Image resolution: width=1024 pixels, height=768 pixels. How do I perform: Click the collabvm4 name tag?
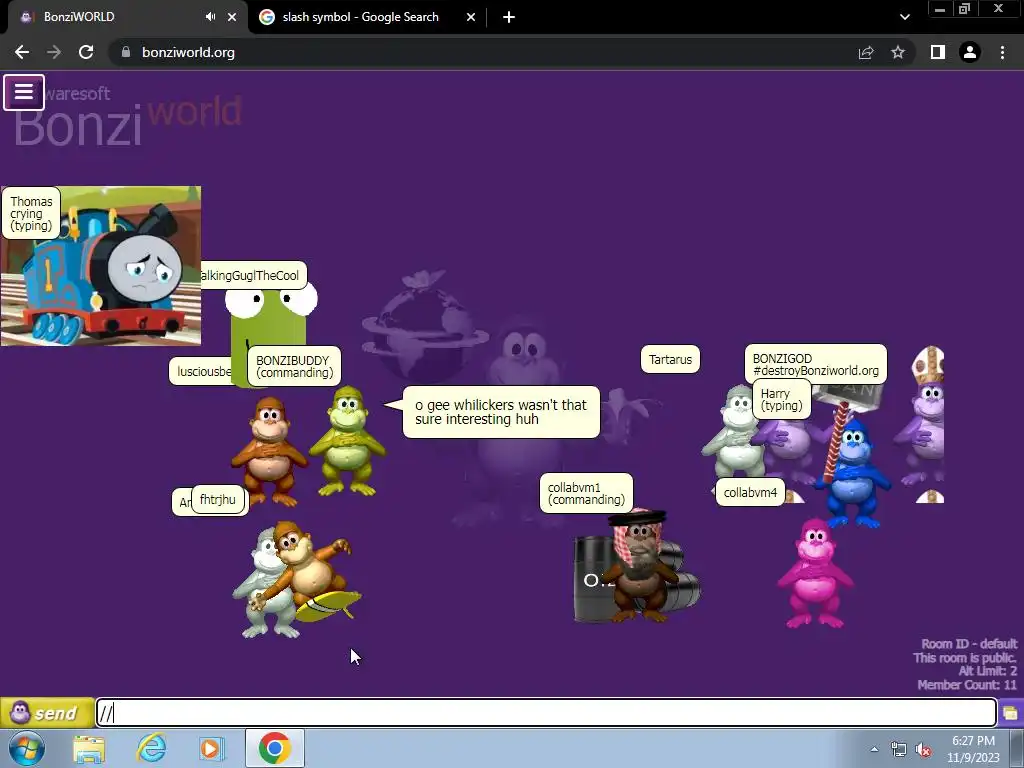(x=750, y=492)
